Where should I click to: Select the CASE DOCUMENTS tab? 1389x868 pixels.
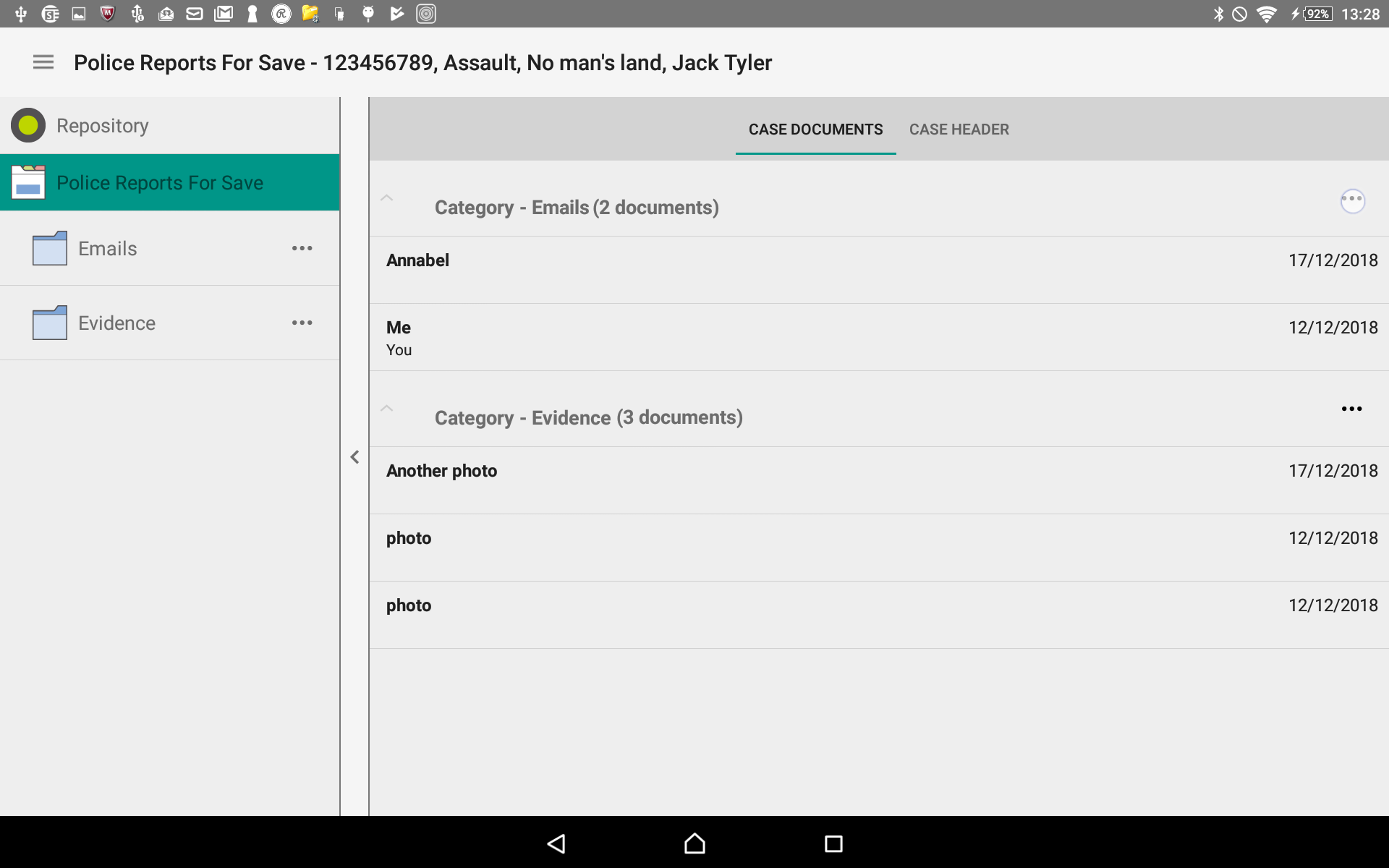click(x=815, y=129)
